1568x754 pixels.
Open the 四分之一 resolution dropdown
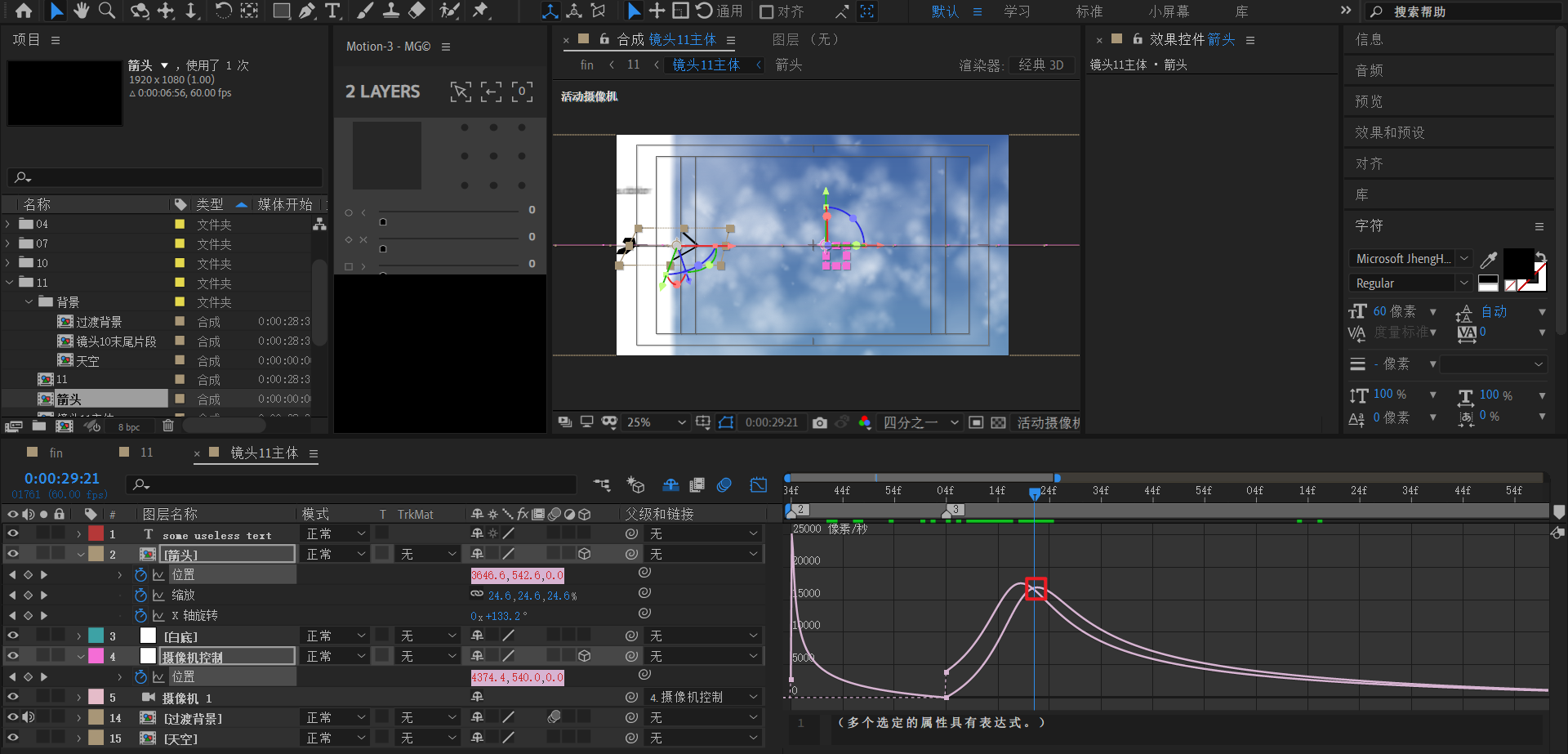[x=920, y=422]
